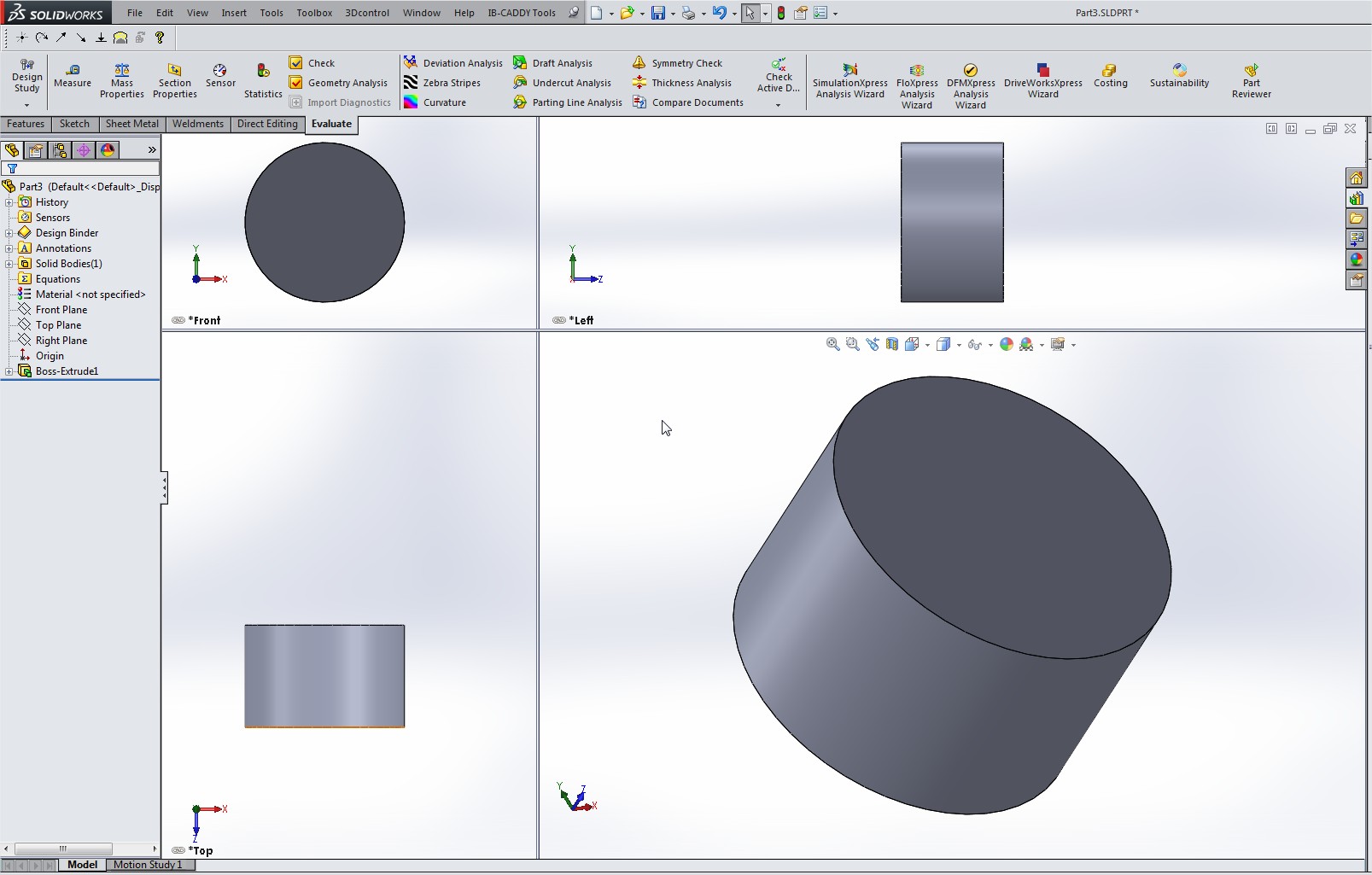The height and width of the screenshot is (875, 1372).
Task: Click the Motion Study 1 tab
Action: tap(148, 865)
